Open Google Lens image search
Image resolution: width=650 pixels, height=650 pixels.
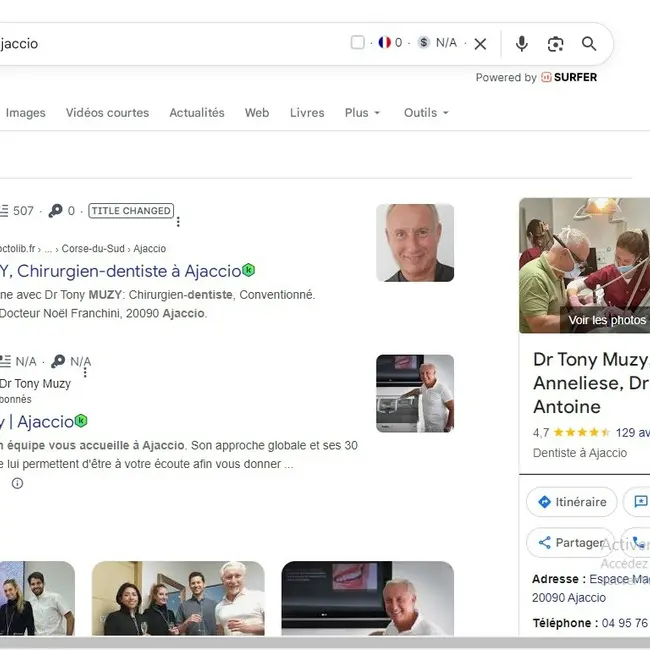point(555,44)
